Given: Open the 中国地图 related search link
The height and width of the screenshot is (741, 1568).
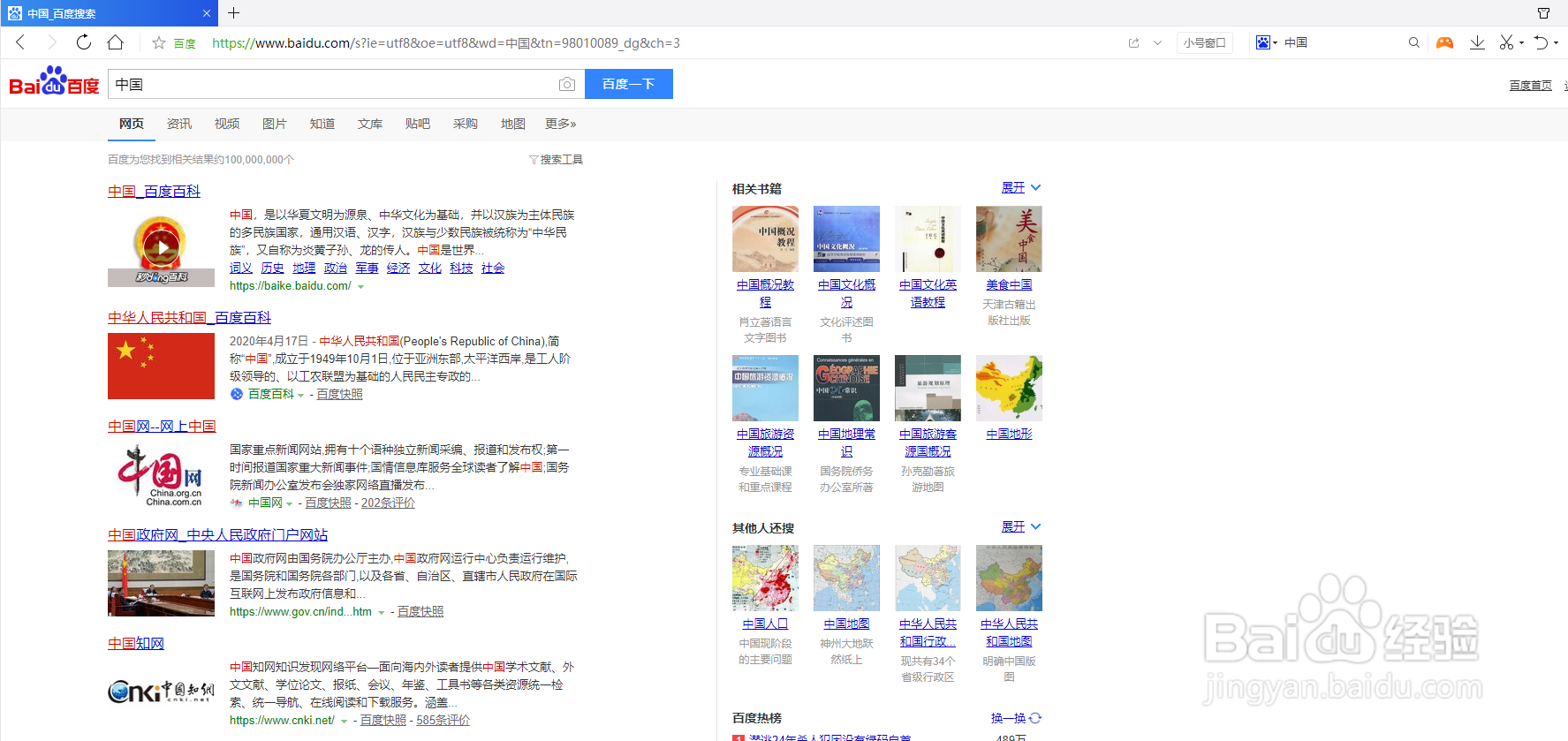Looking at the screenshot, I should 846,624.
